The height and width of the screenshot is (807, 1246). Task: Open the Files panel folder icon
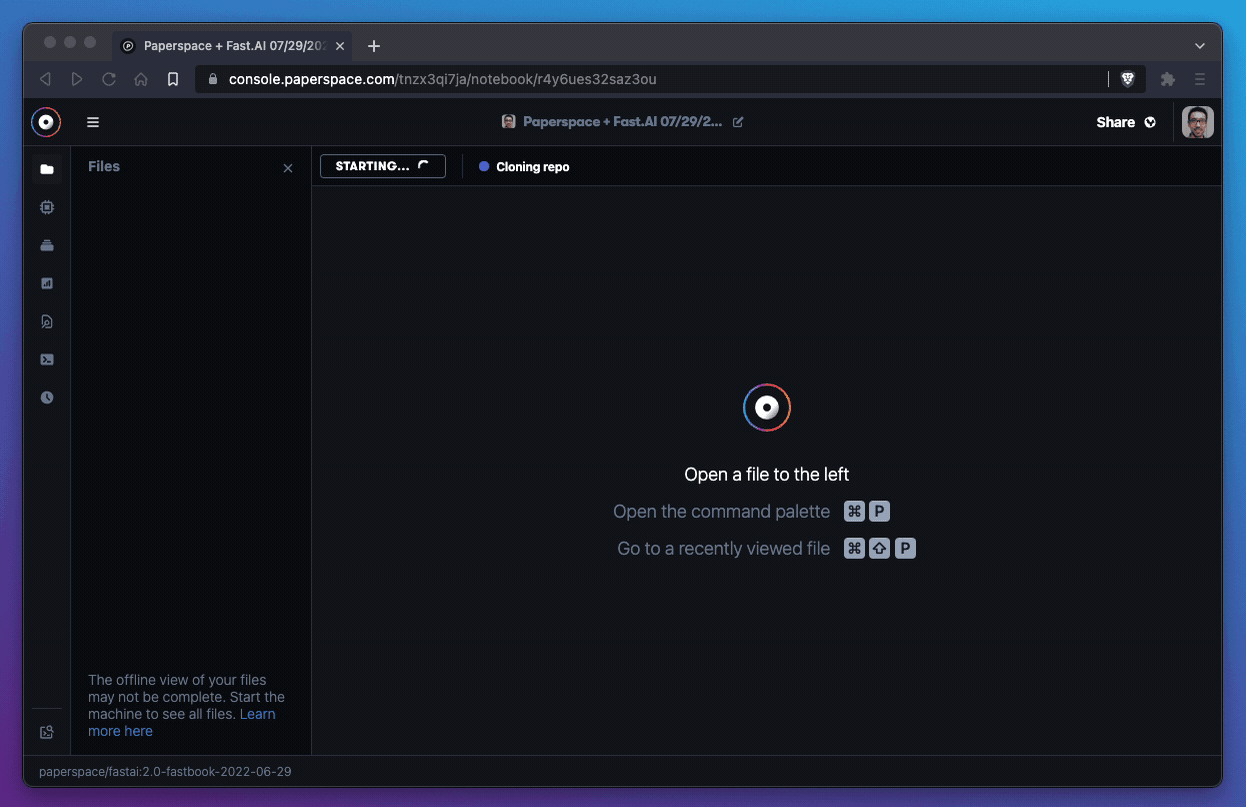coord(47,169)
